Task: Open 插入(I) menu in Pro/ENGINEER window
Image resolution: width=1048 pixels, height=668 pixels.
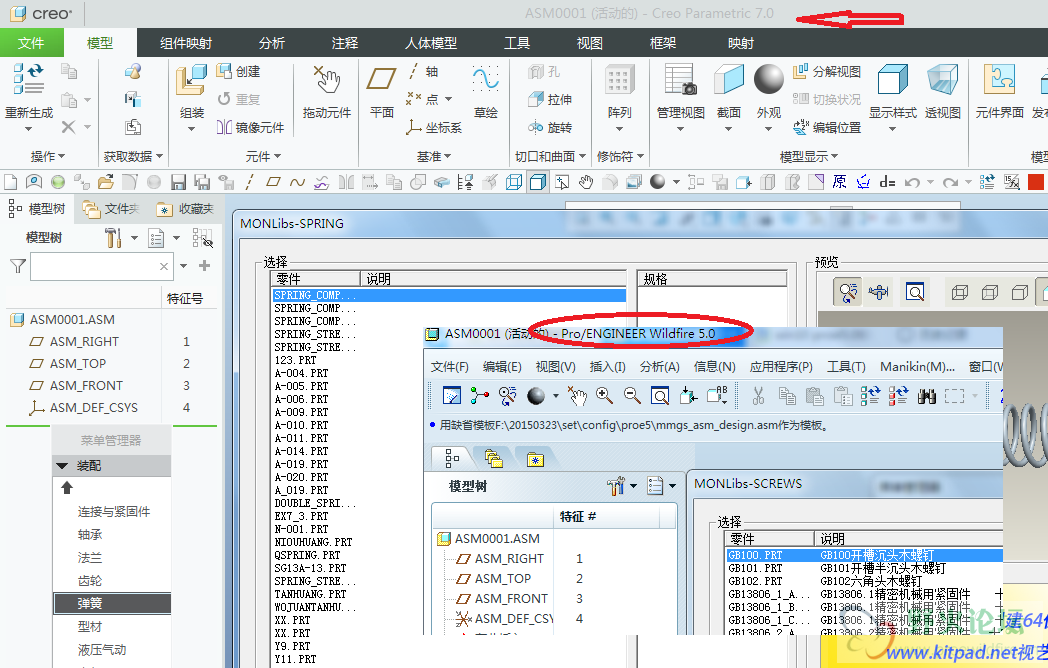Action: 607,366
